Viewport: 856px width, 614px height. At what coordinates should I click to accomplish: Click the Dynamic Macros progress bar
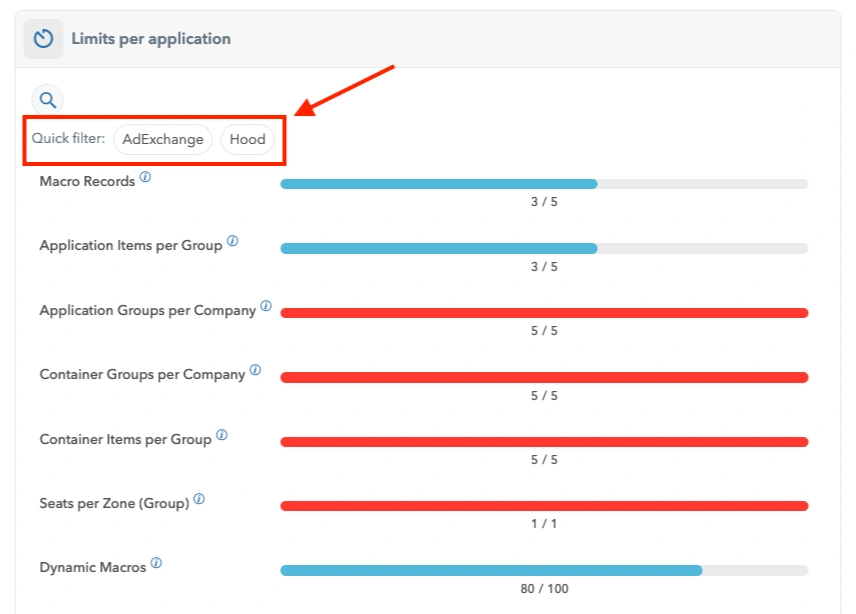[544, 570]
